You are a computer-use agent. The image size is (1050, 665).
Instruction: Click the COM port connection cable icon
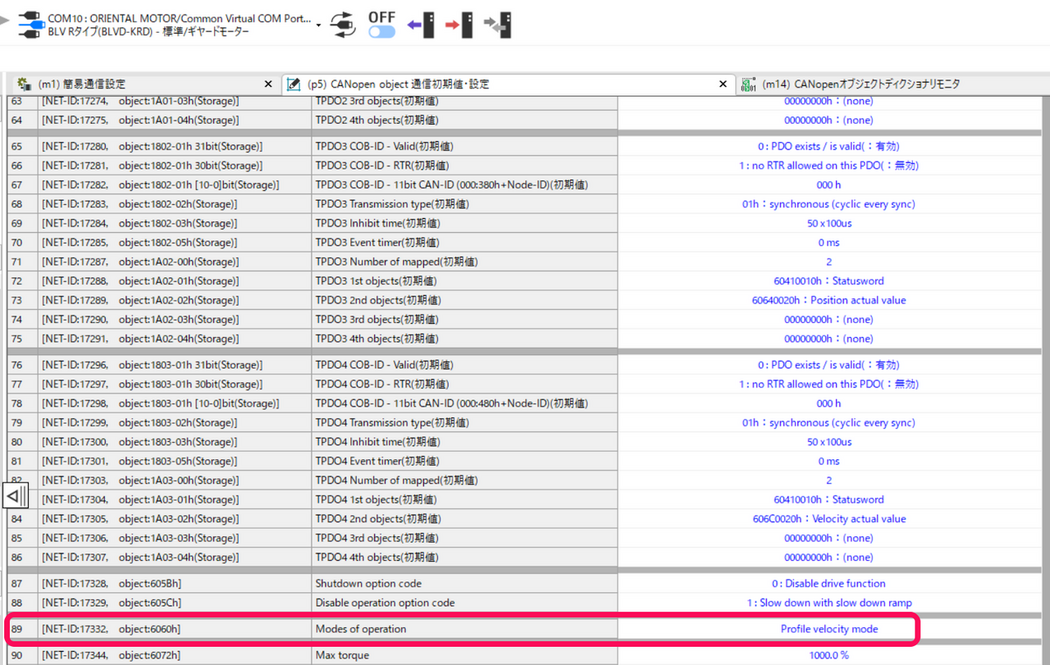[31, 24]
